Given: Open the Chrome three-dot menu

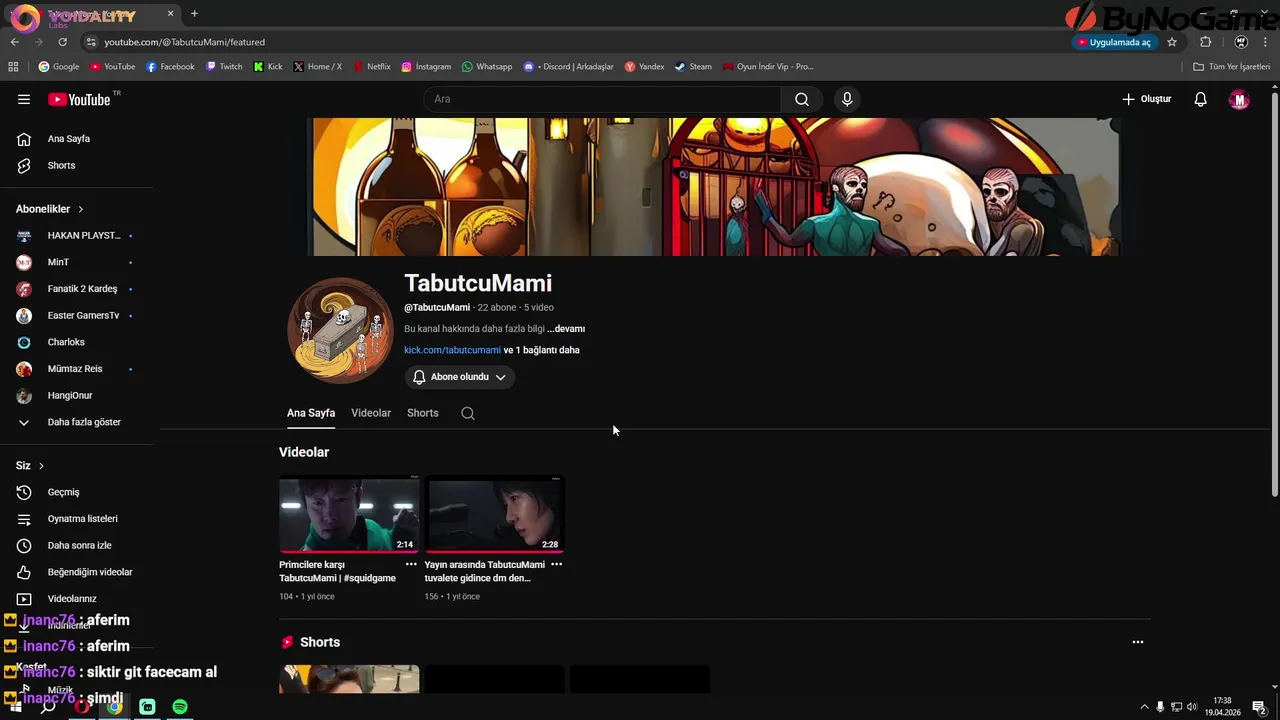Looking at the screenshot, I should tap(1266, 42).
